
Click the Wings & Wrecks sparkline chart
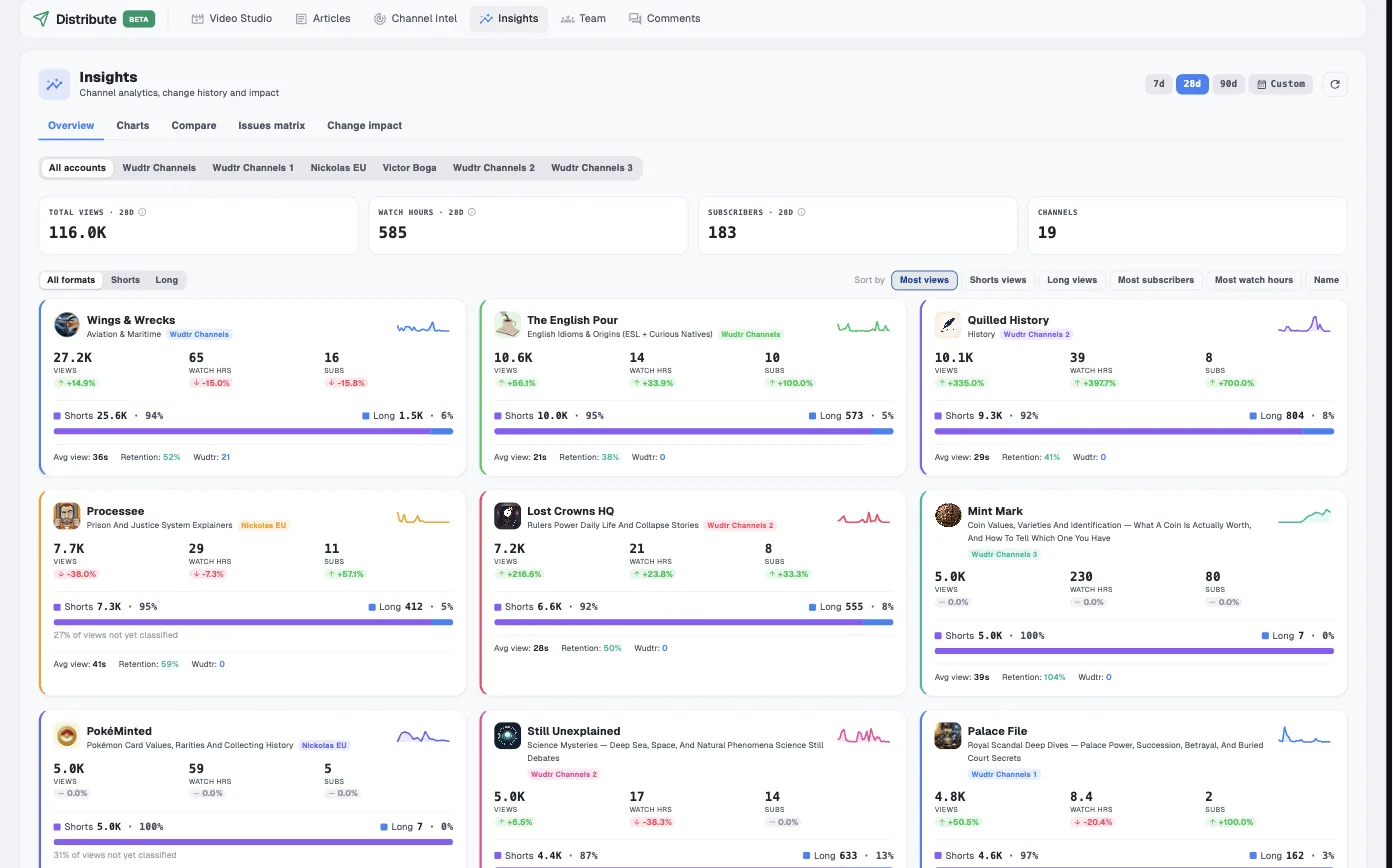[x=423, y=326]
